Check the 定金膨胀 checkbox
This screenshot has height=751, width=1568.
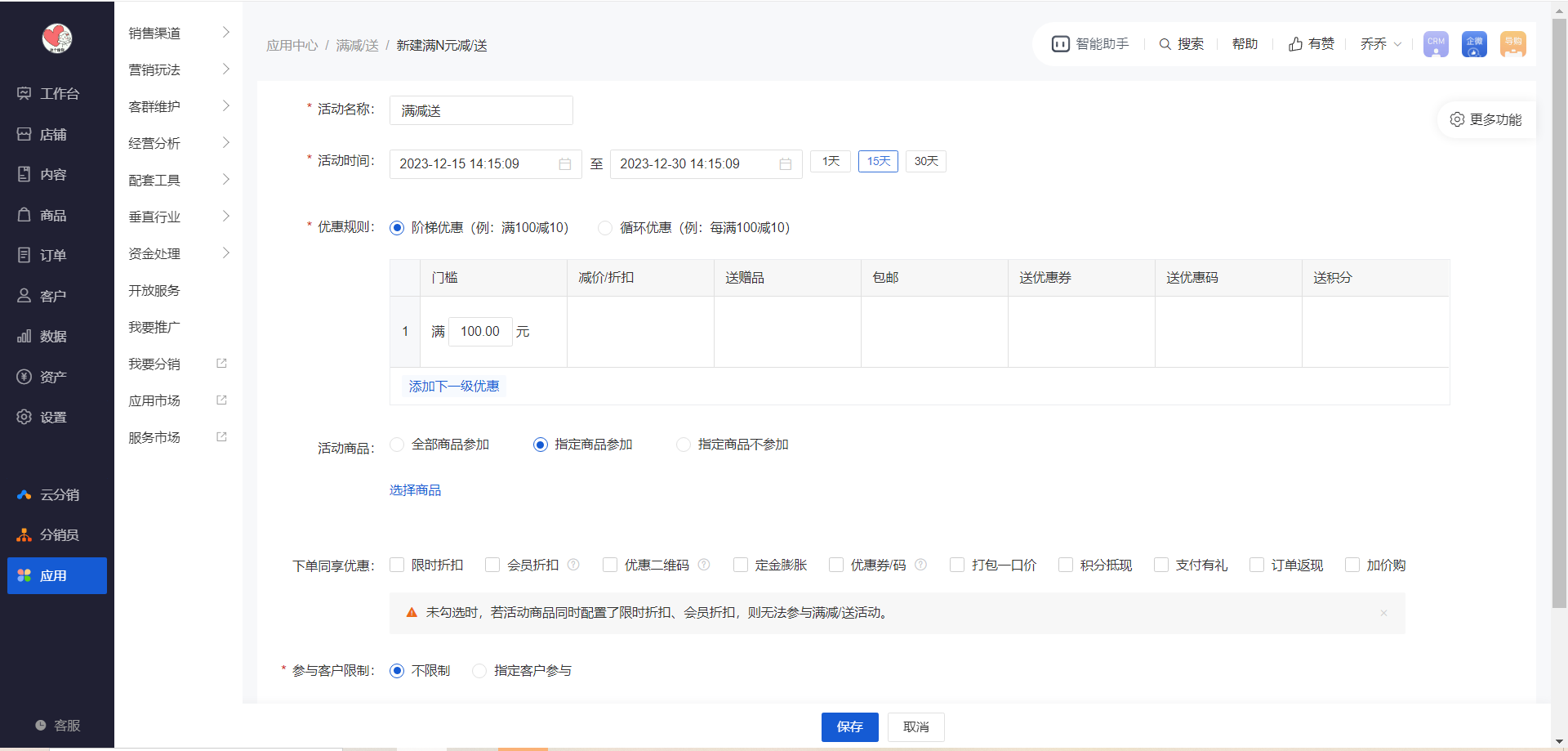[741, 565]
